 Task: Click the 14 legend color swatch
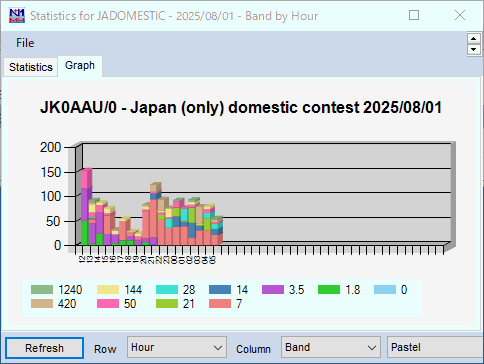pos(220,289)
